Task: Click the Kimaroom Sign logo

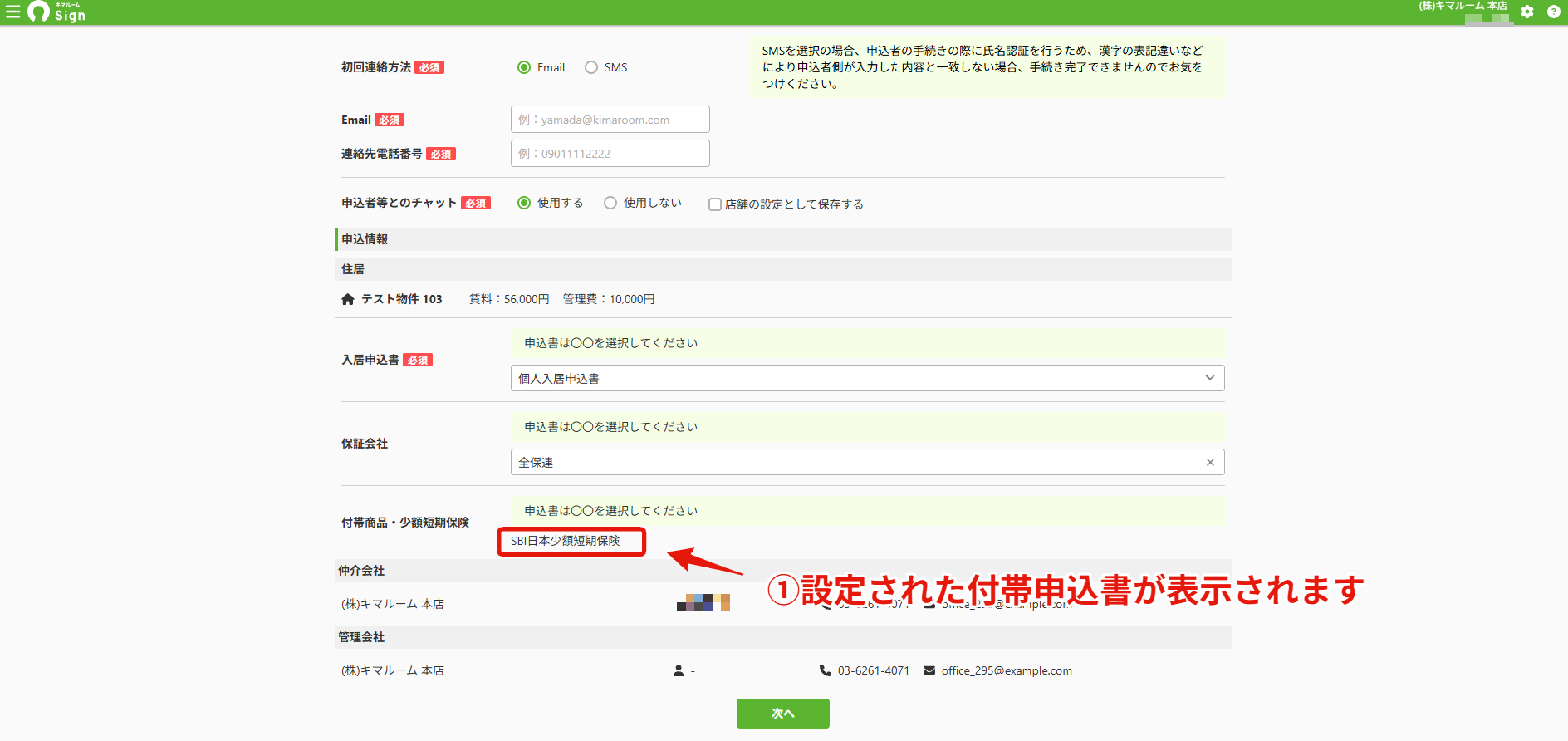Action: click(56, 12)
